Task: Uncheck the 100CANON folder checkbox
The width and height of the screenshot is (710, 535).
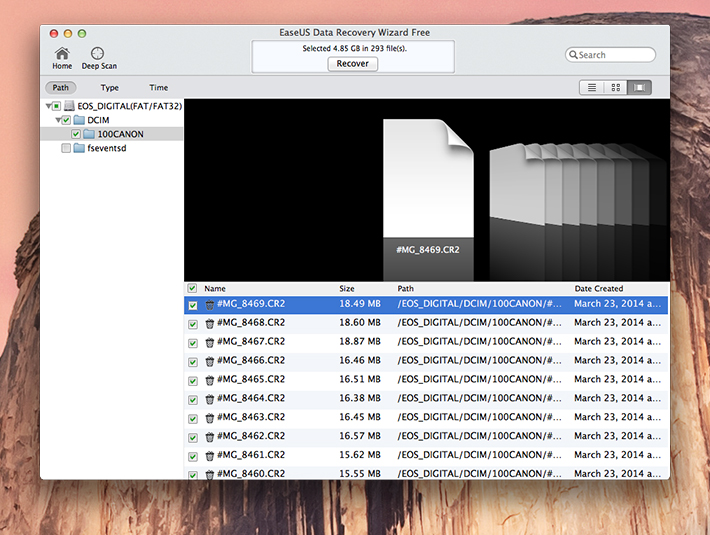Action: point(76,134)
